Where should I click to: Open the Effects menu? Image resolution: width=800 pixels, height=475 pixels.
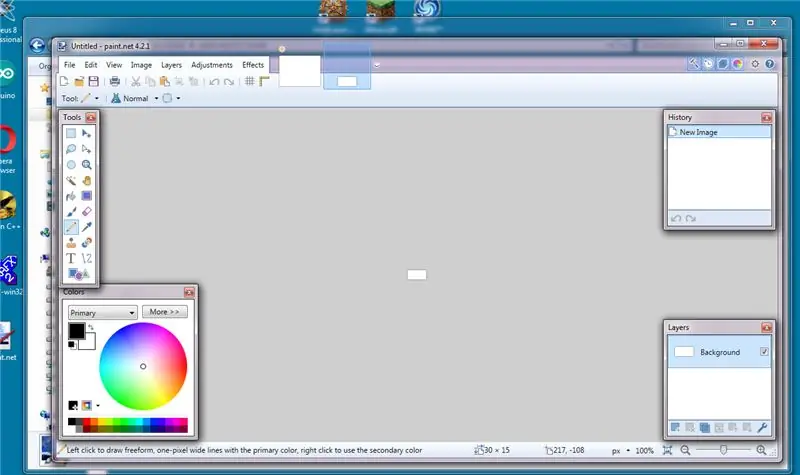pyautogui.click(x=253, y=65)
